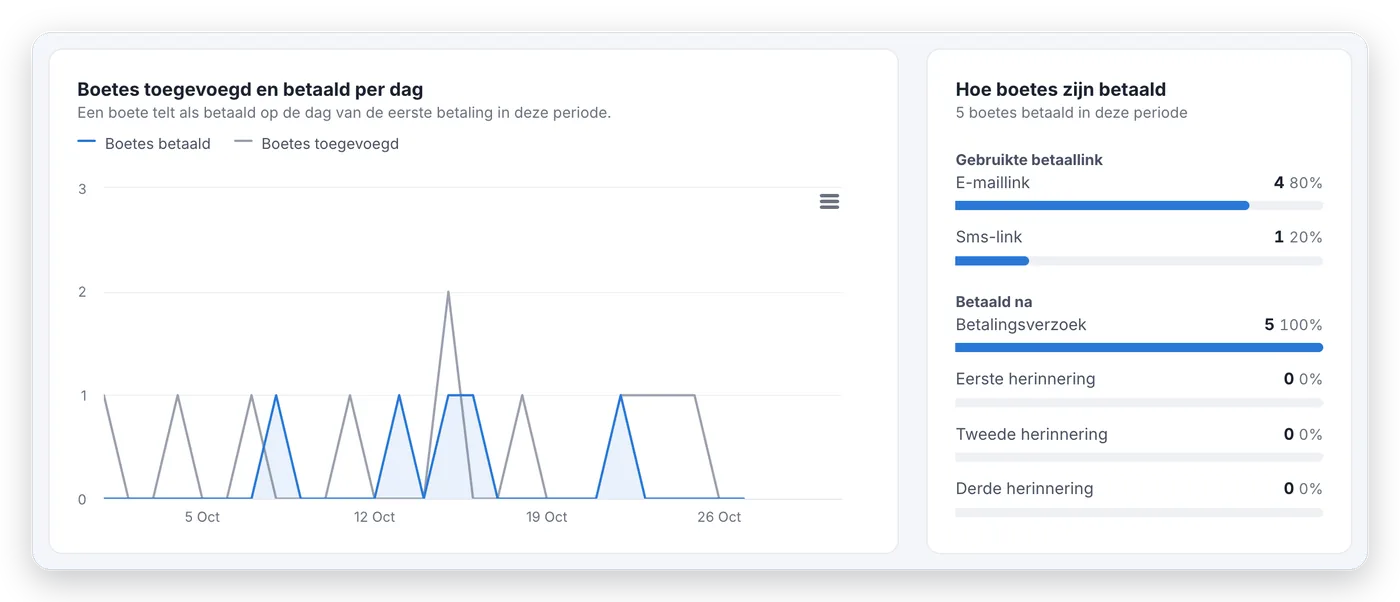The height and width of the screenshot is (602, 1400).
Task: Click the "Gebruikte betaallink" section label
Action: [1029, 160]
